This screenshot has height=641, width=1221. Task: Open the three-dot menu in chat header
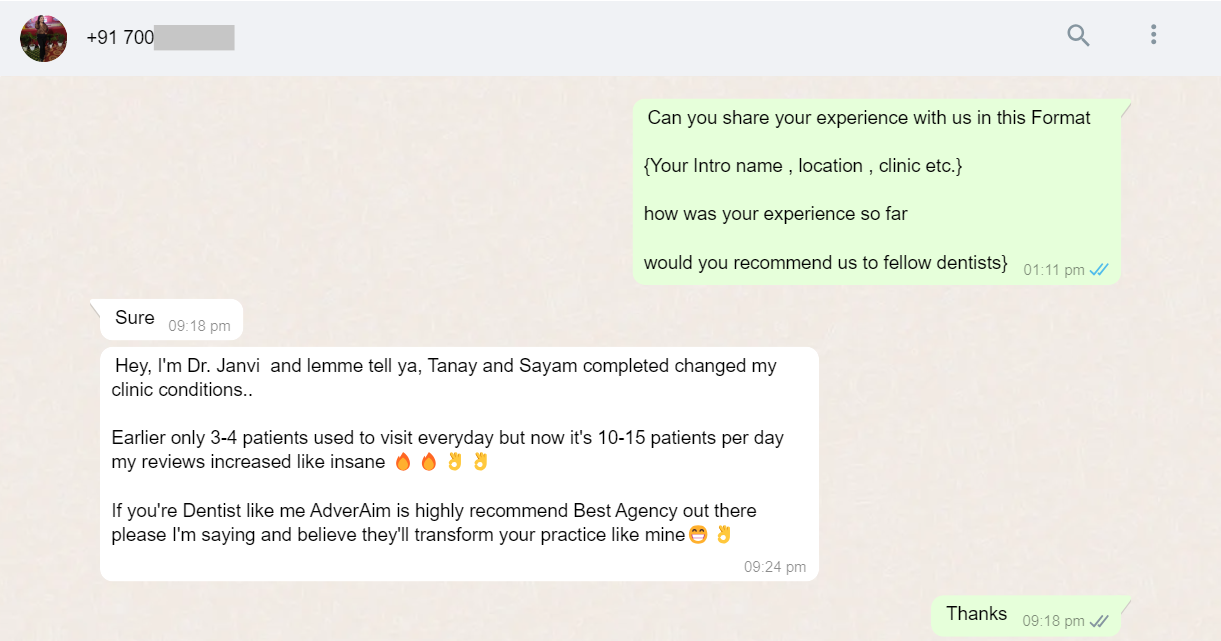coord(1153,36)
